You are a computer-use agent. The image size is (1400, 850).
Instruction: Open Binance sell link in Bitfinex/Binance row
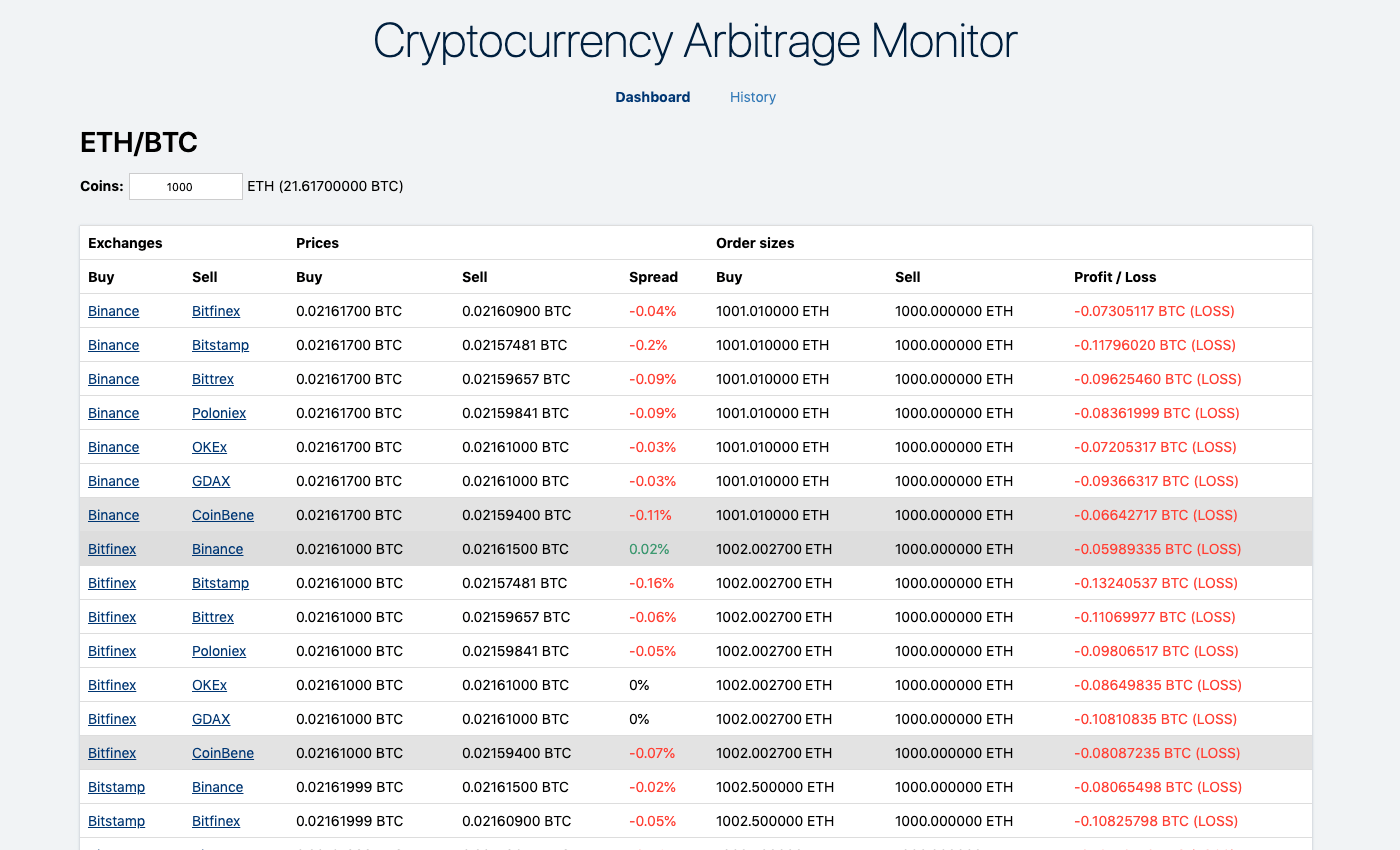218,549
